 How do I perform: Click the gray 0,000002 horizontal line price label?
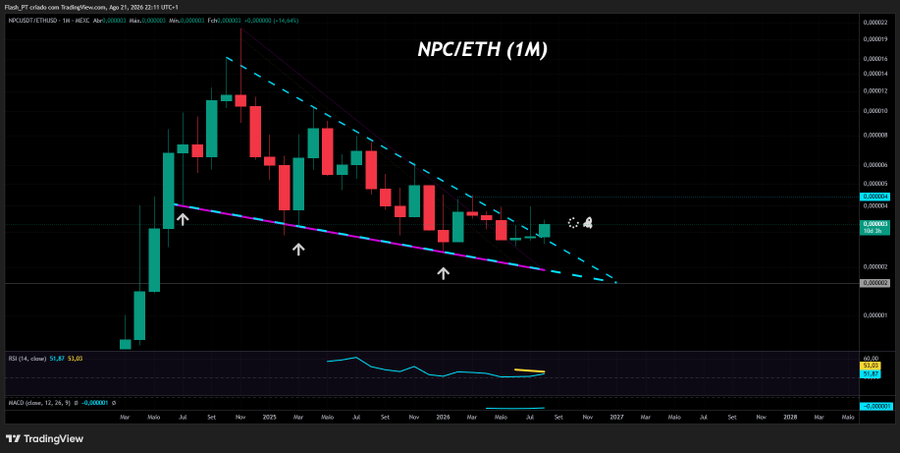tap(875, 284)
